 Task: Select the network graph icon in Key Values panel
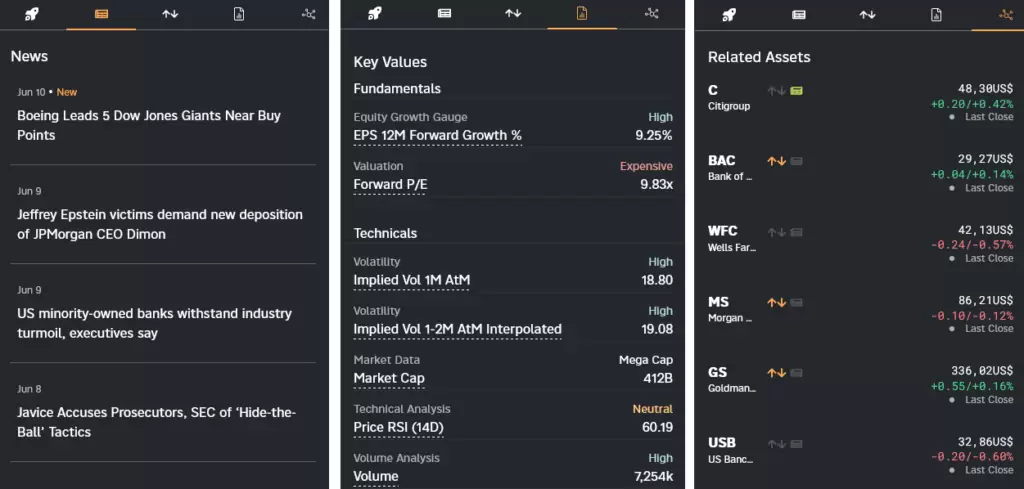pos(652,14)
